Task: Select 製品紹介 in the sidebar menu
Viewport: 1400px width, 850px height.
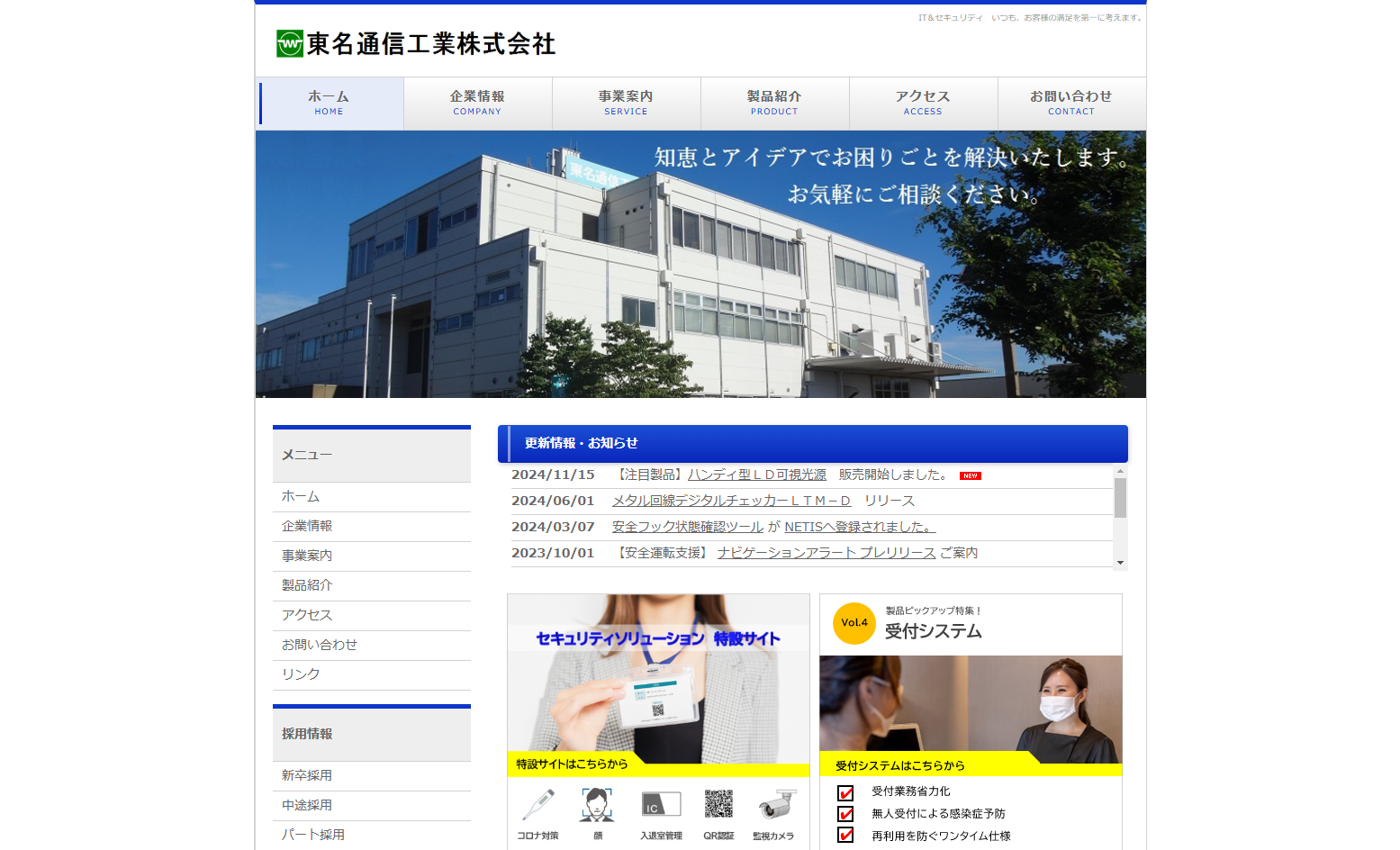Action: (x=372, y=586)
